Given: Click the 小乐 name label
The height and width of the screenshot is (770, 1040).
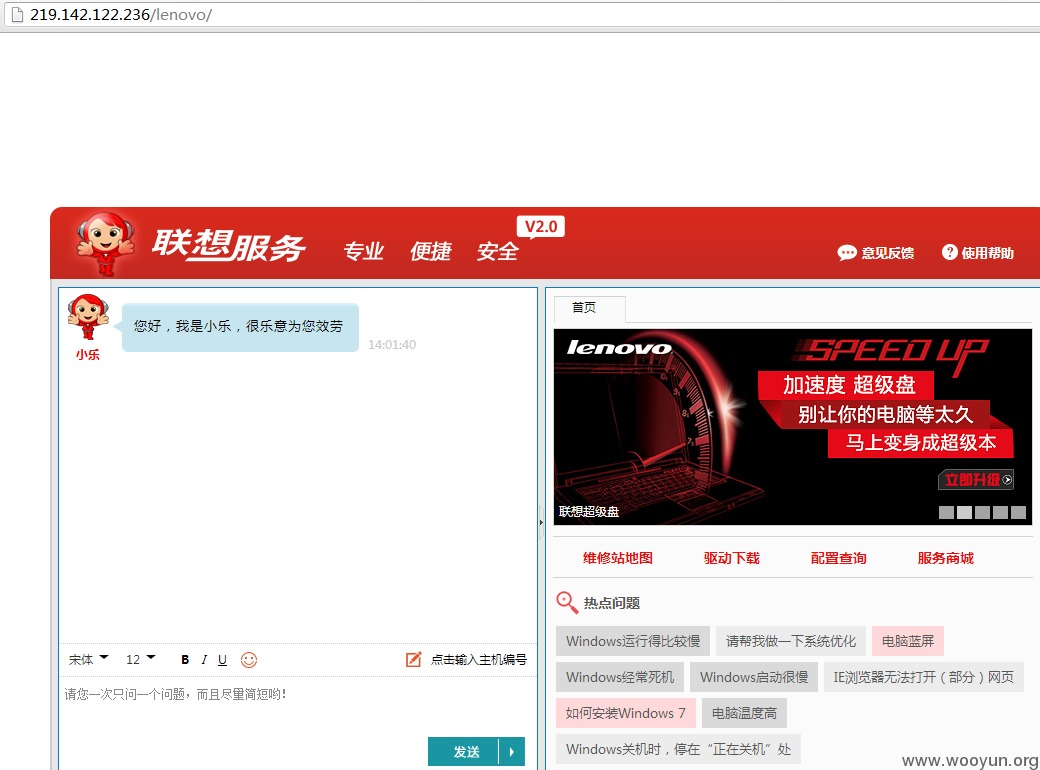Looking at the screenshot, I should 88,355.
